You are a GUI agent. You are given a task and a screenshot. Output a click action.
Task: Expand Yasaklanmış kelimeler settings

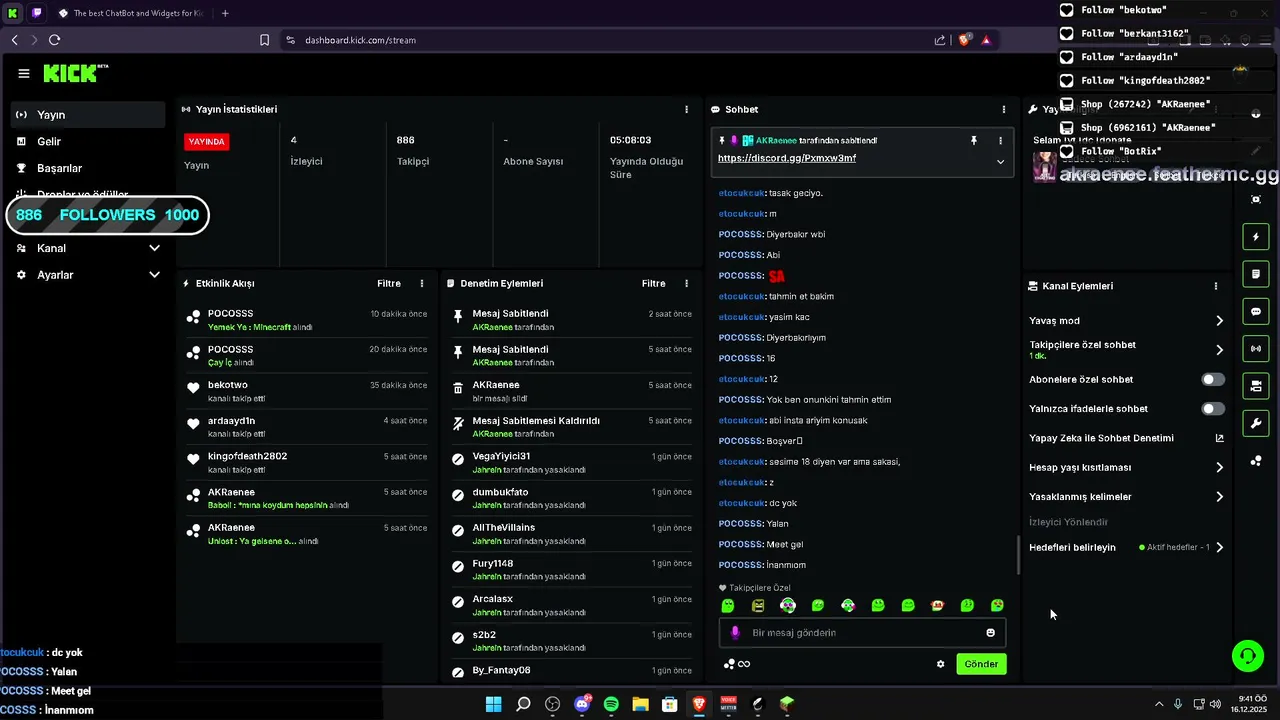(x=1219, y=497)
